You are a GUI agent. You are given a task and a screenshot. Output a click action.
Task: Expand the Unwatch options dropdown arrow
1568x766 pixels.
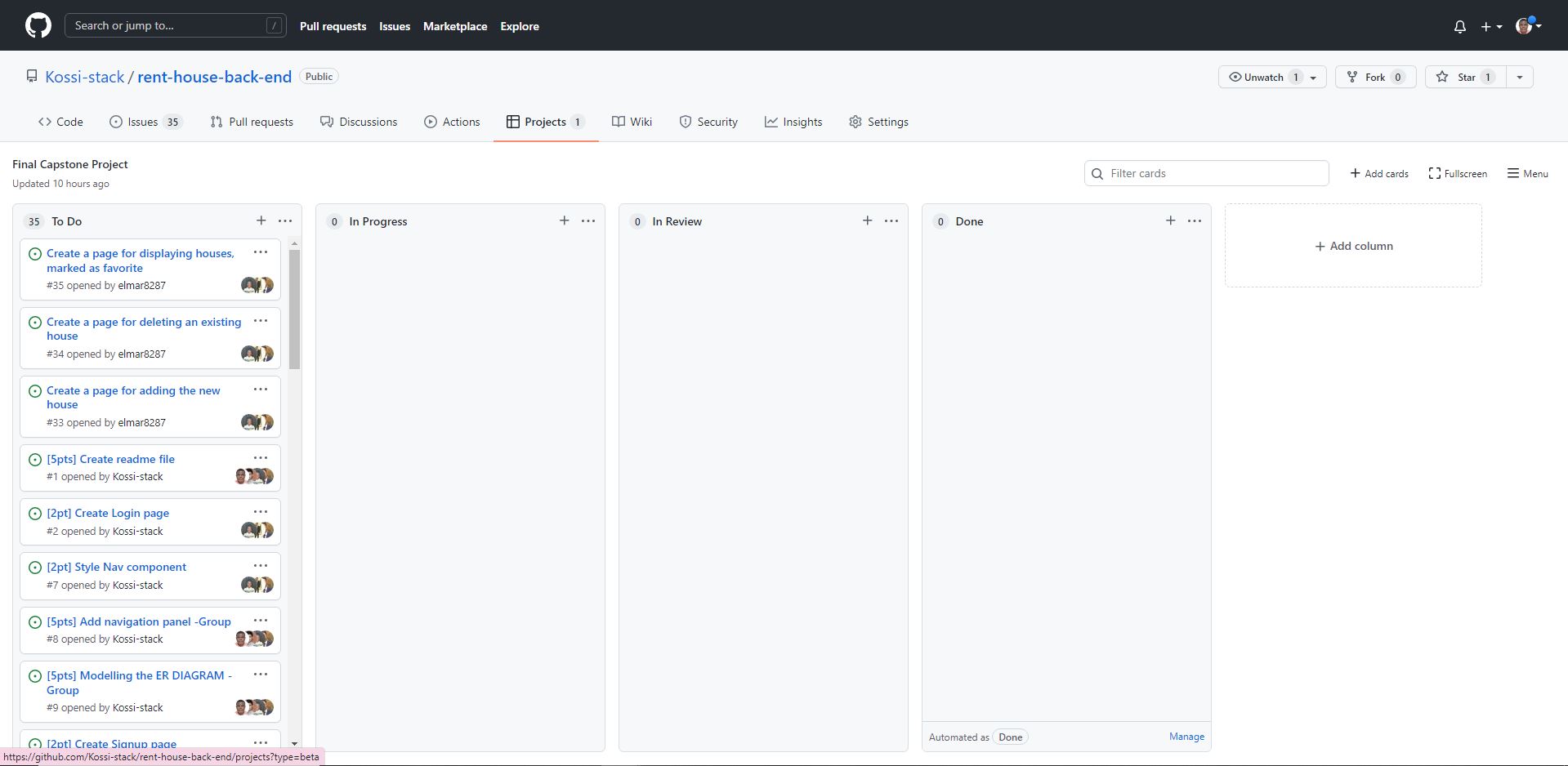(x=1313, y=77)
